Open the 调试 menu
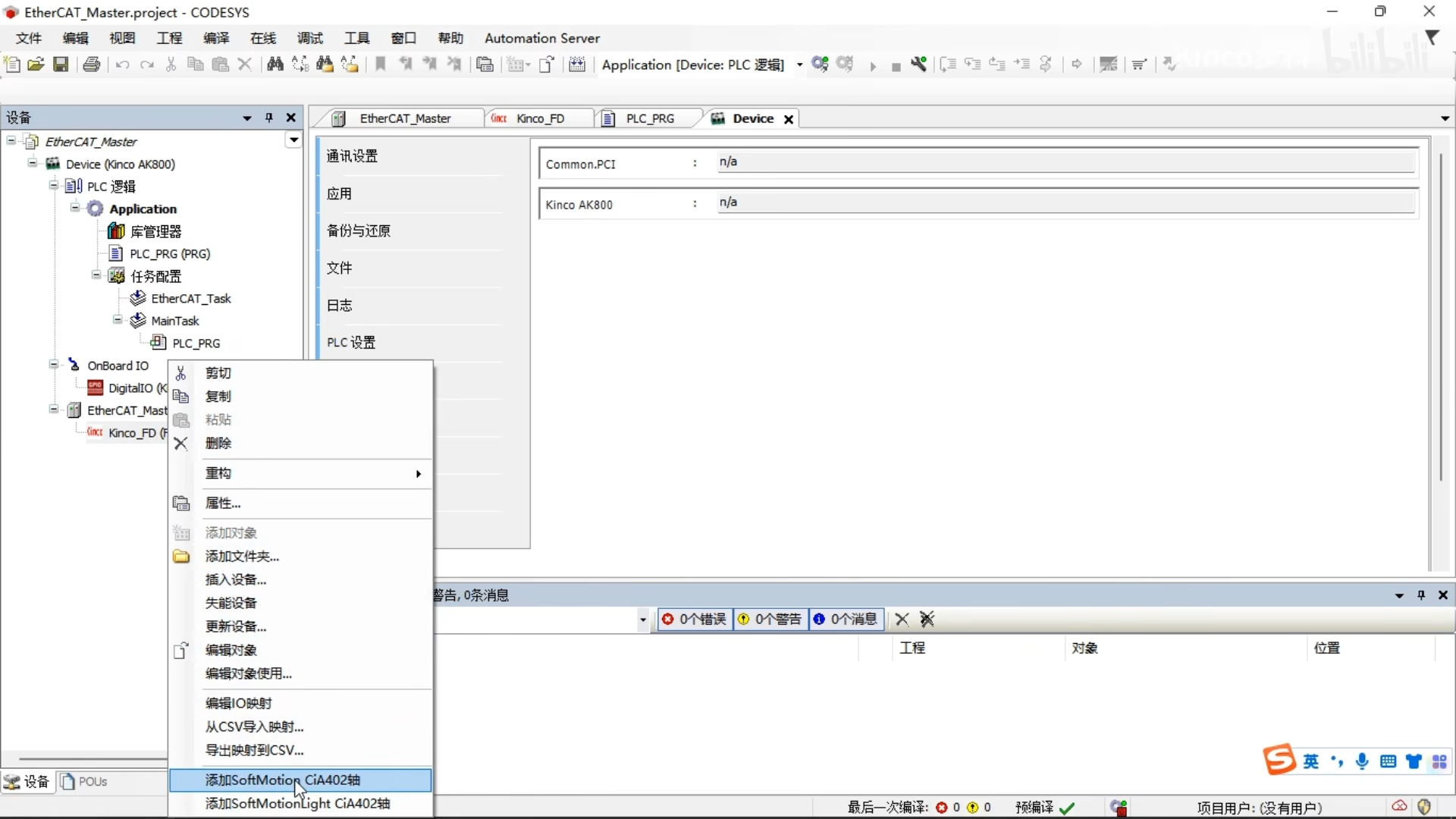The width and height of the screenshot is (1456, 819). tap(310, 38)
